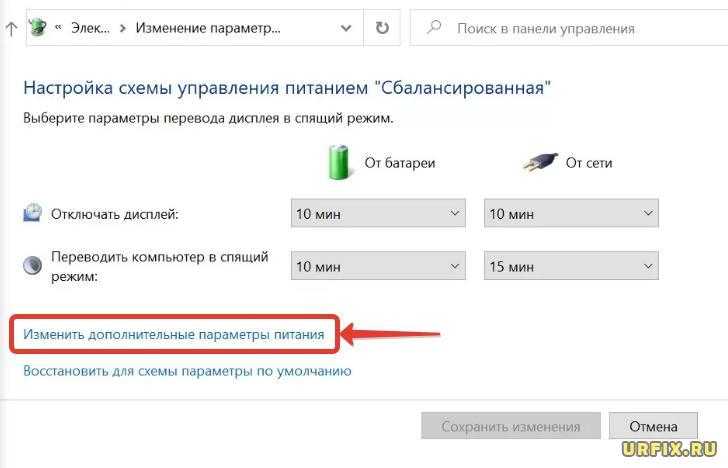The image size is (728, 468).
Task: Open battery sleep time dropdown
Action: pos(378,266)
